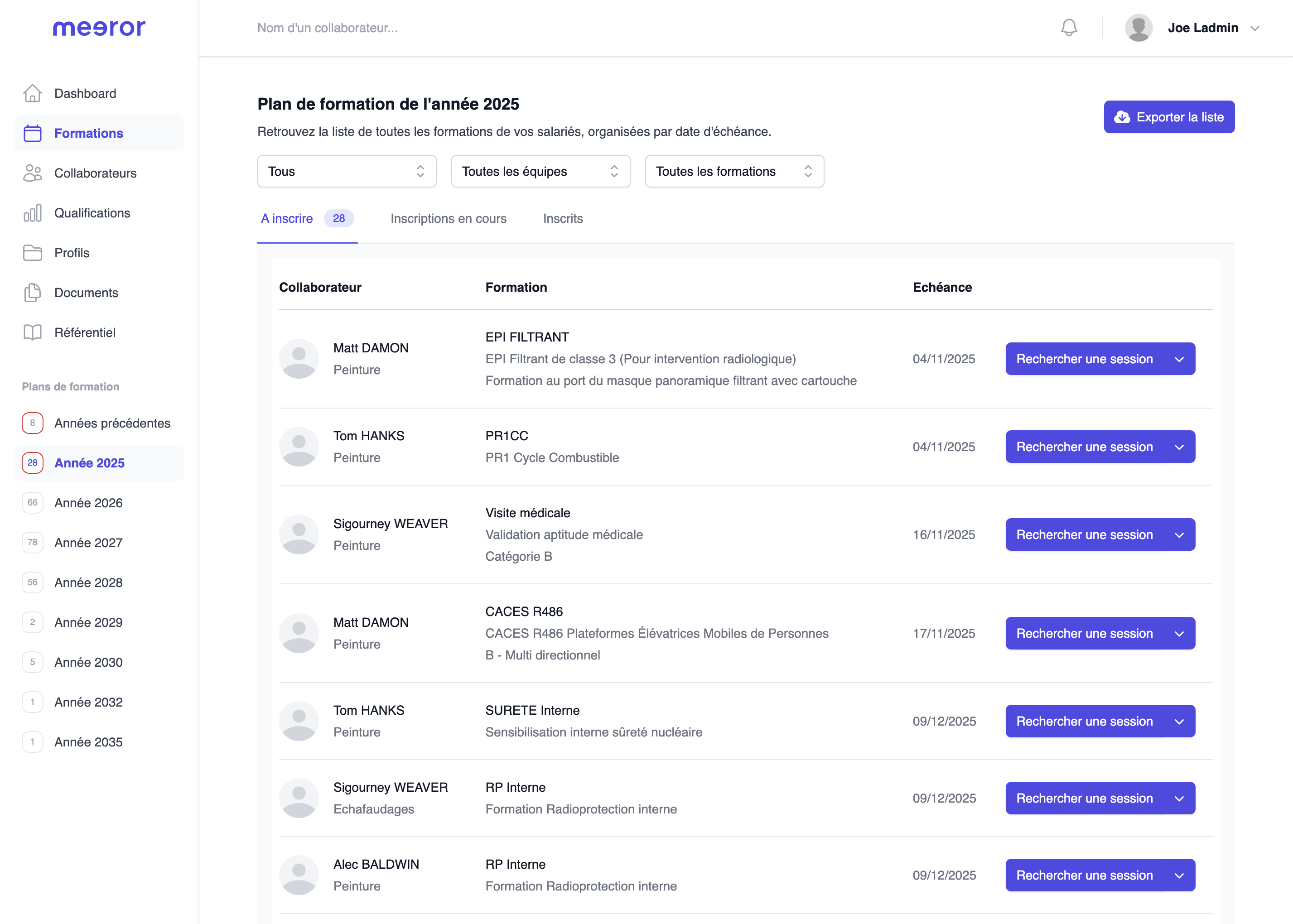Switch to the 'Inscrits' tab

pos(562,218)
